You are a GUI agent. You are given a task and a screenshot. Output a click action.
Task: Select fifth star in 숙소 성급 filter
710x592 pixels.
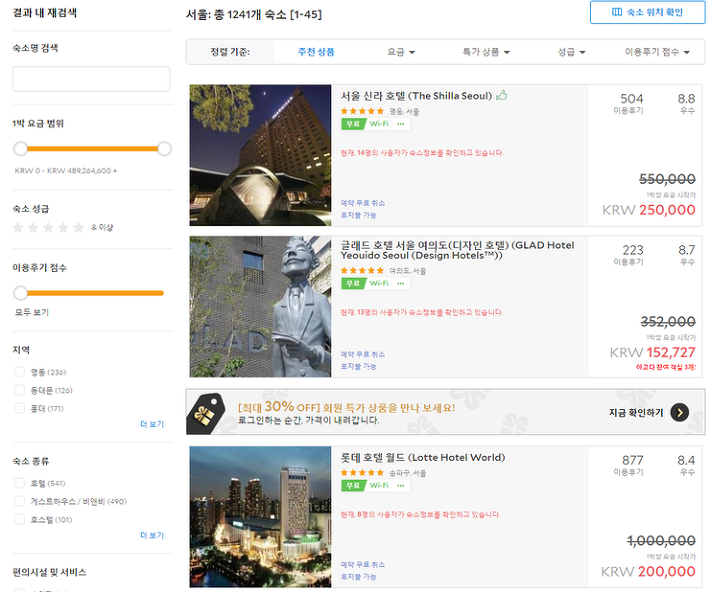[x=79, y=227]
